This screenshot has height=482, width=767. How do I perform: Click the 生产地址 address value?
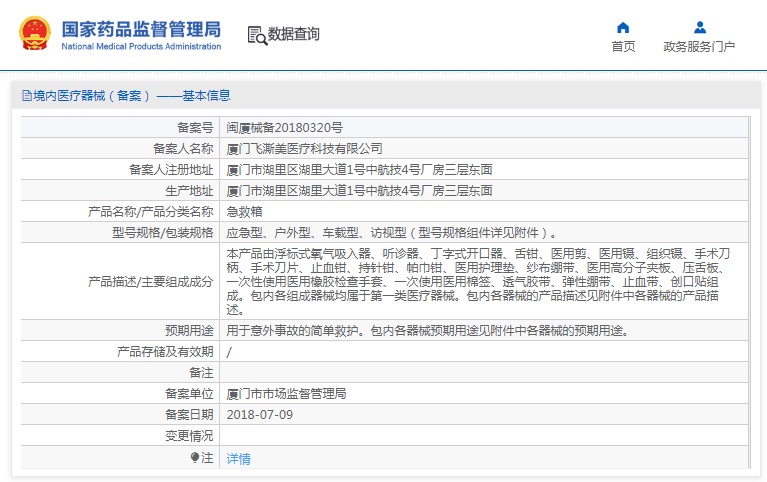point(359,191)
